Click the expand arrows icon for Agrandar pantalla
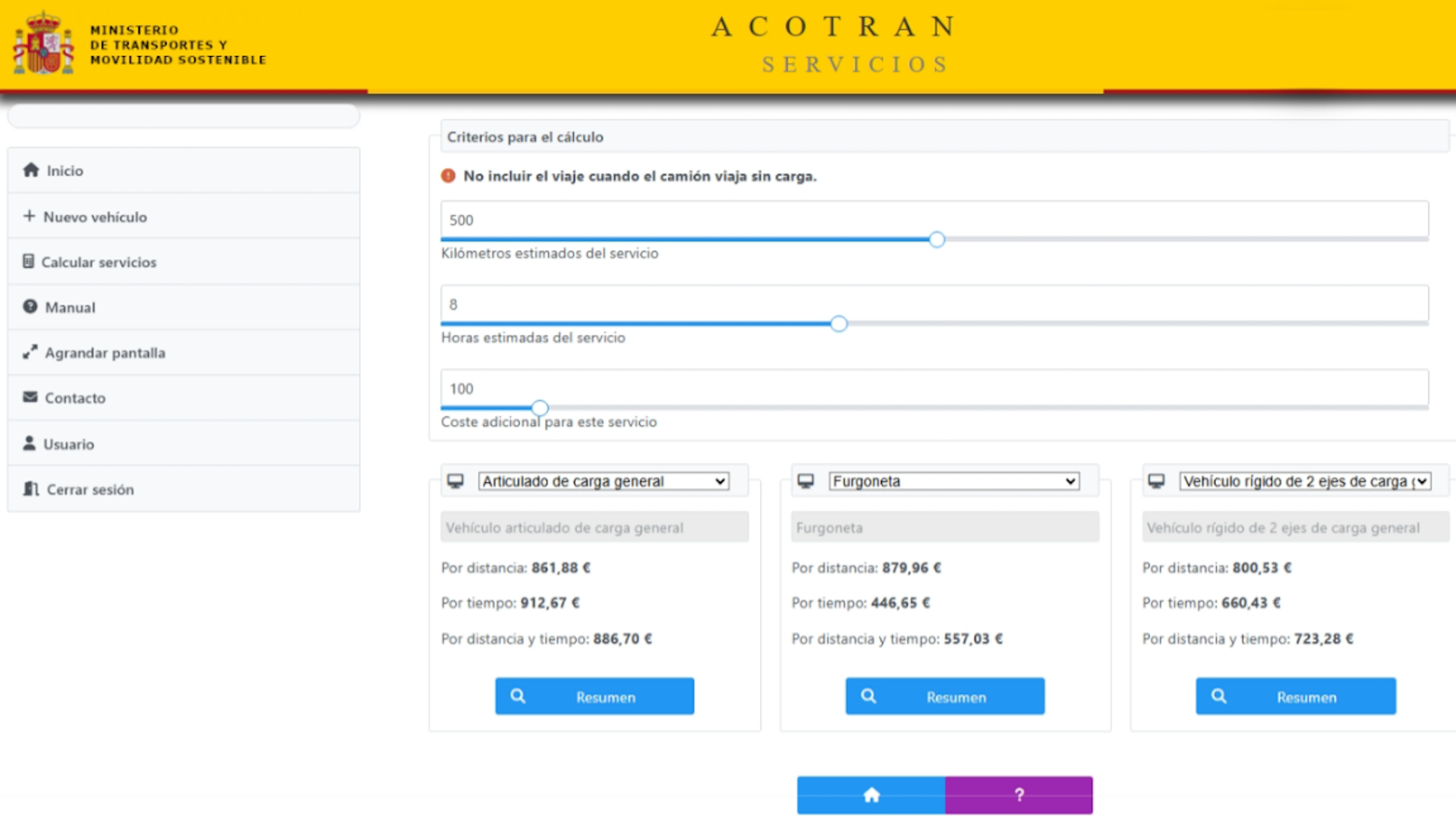Image resolution: width=1456 pixels, height=835 pixels. click(30, 352)
